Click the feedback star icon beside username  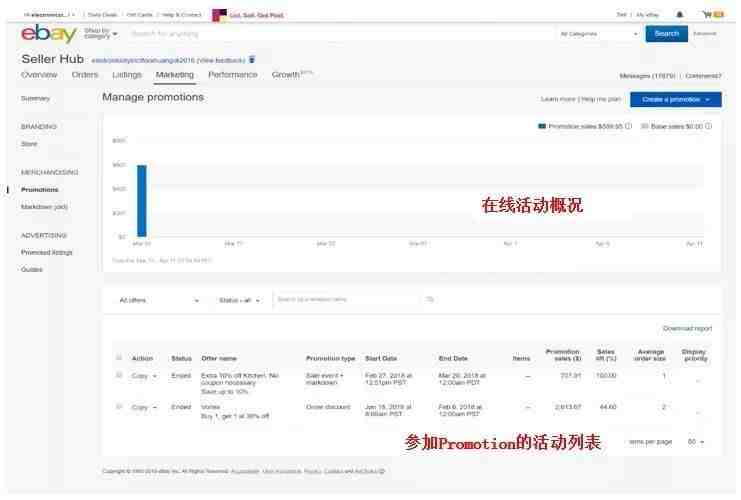pos(252,60)
